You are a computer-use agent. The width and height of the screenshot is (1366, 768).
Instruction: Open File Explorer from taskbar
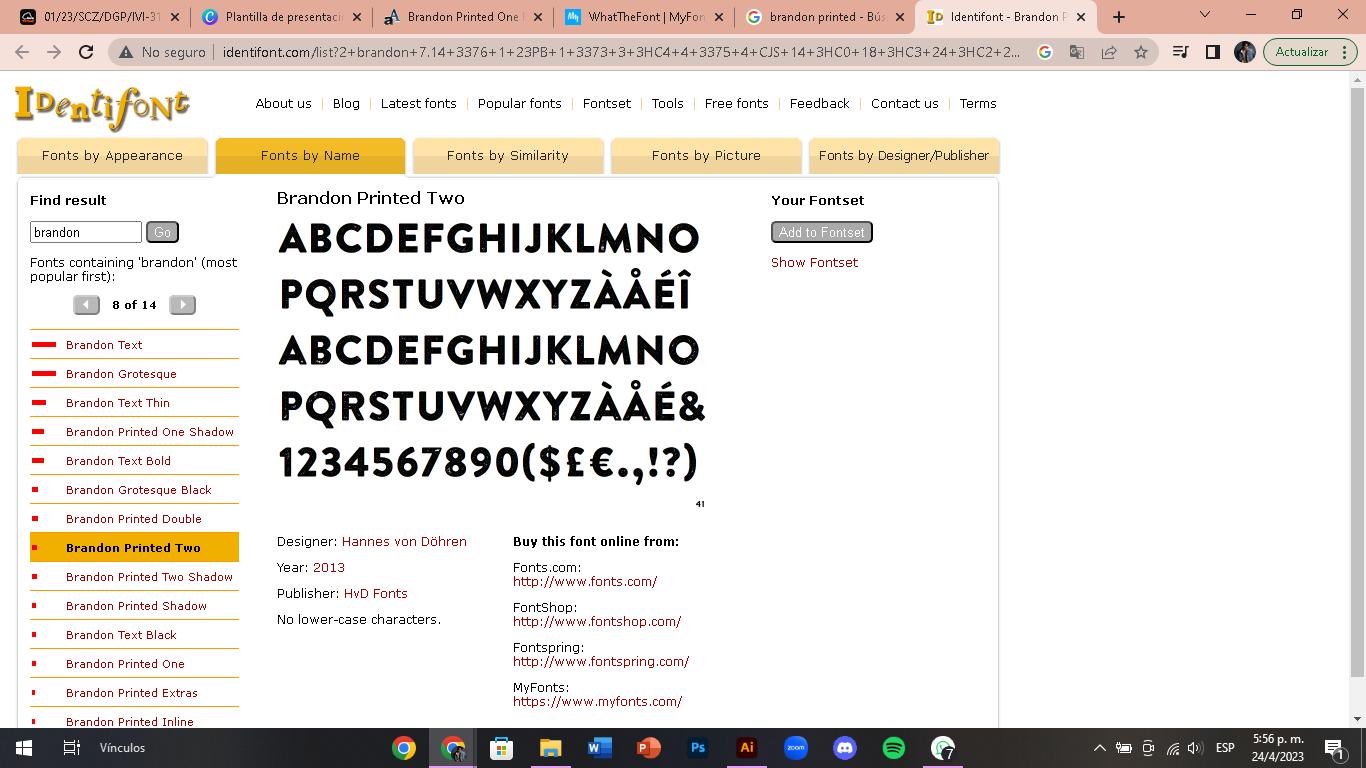click(x=551, y=748)
